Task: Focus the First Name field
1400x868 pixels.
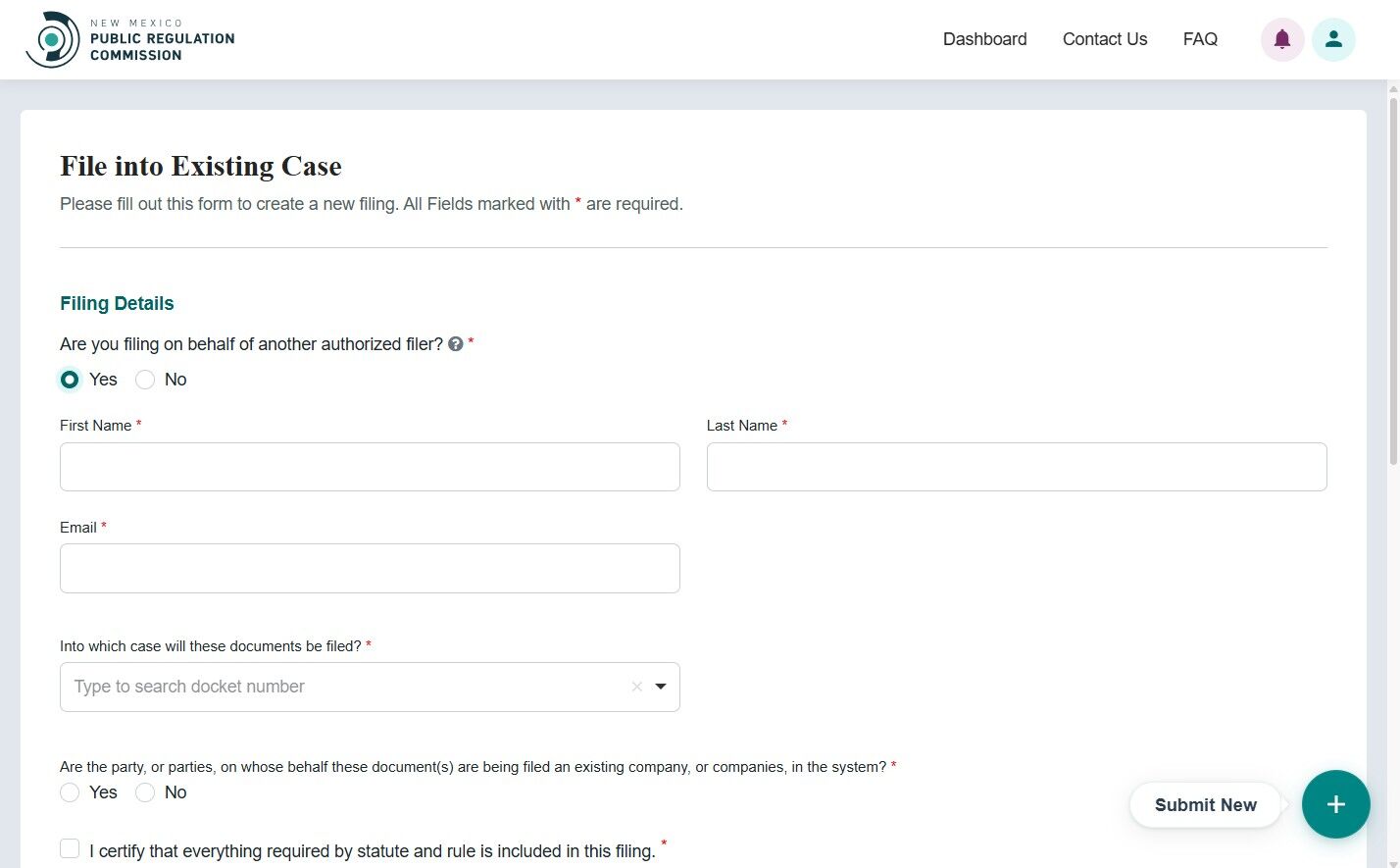Action: point(370,467)
